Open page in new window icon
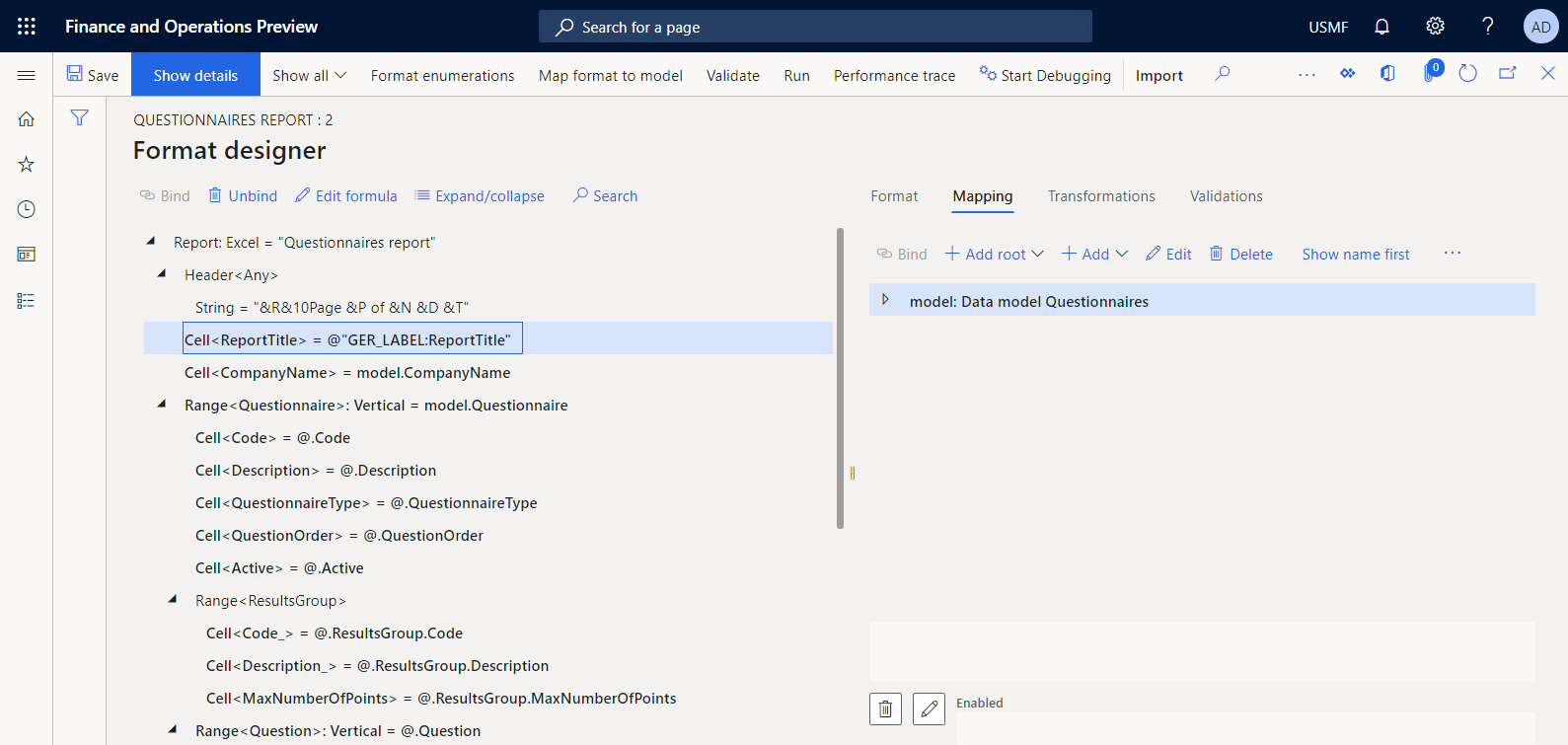Viewport: 1568px width, 745px height. click(x=1508, y=74)
